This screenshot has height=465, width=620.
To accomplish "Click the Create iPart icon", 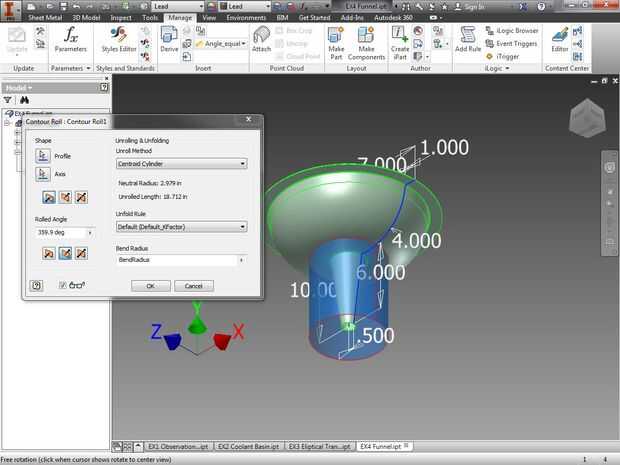I will 400,43.
